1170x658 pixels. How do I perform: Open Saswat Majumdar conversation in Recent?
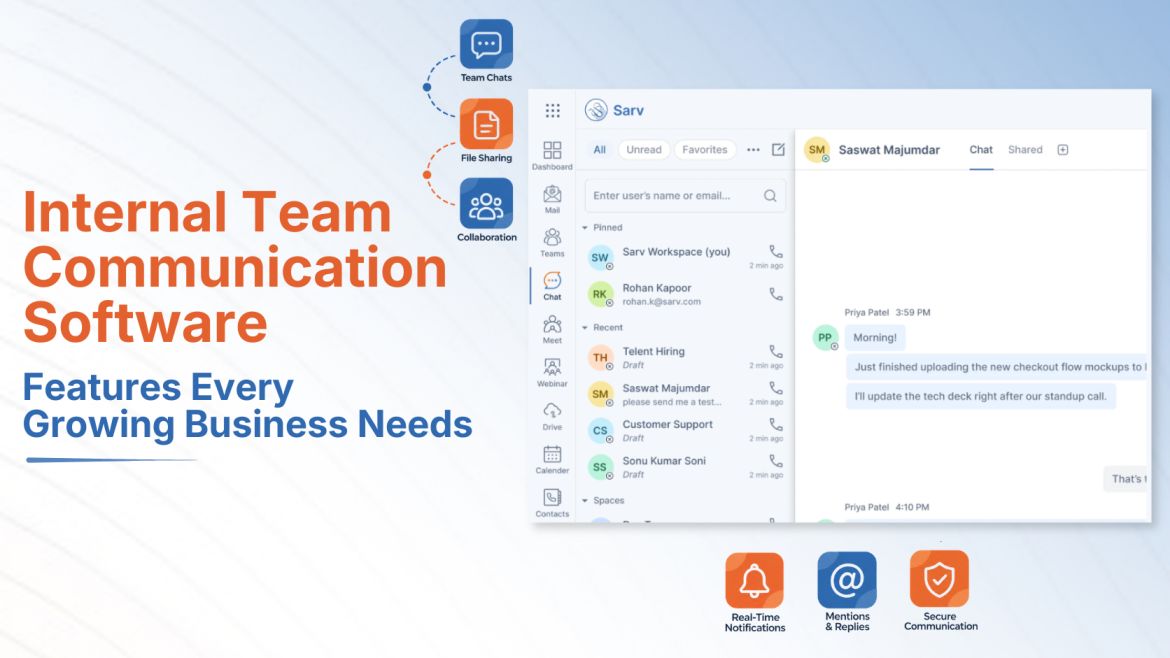click(685, 394)
